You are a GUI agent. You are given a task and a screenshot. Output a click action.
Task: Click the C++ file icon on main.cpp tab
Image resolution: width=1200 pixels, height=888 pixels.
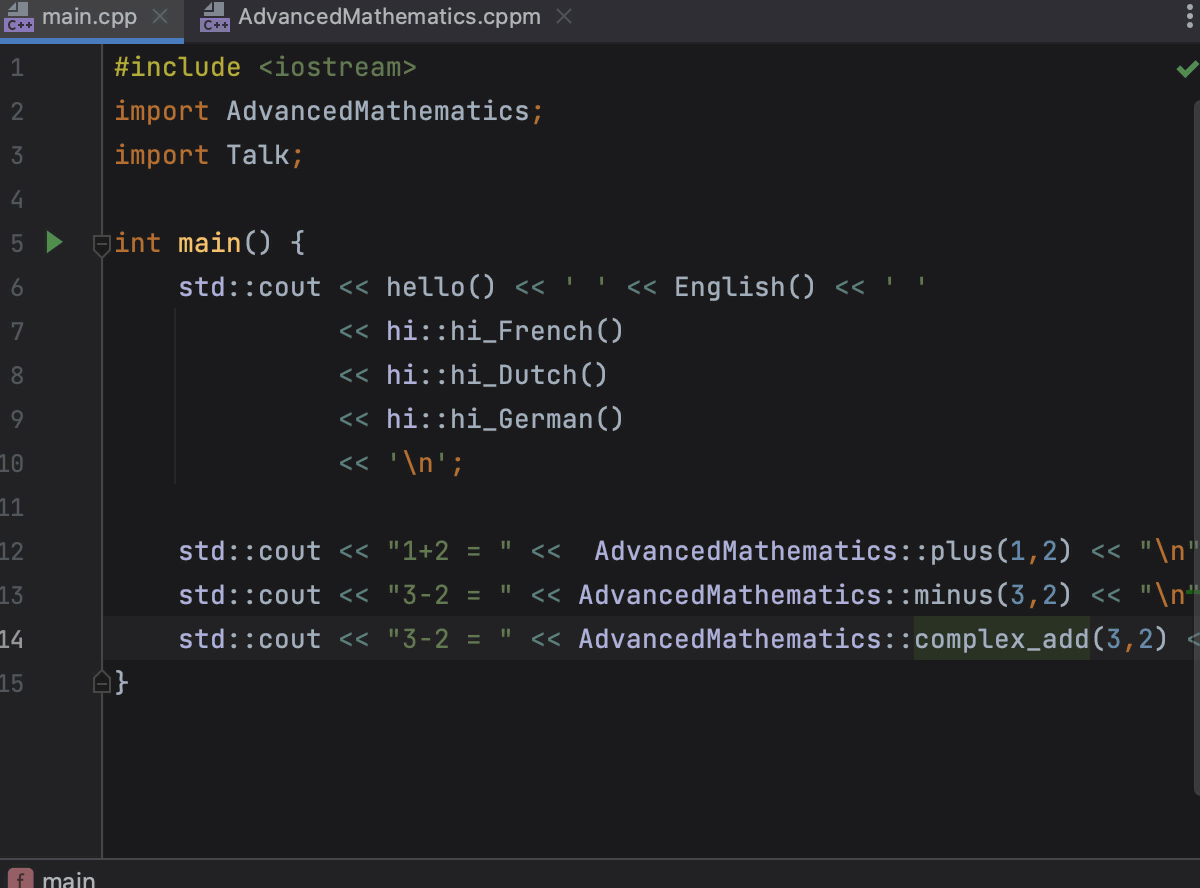20,17
